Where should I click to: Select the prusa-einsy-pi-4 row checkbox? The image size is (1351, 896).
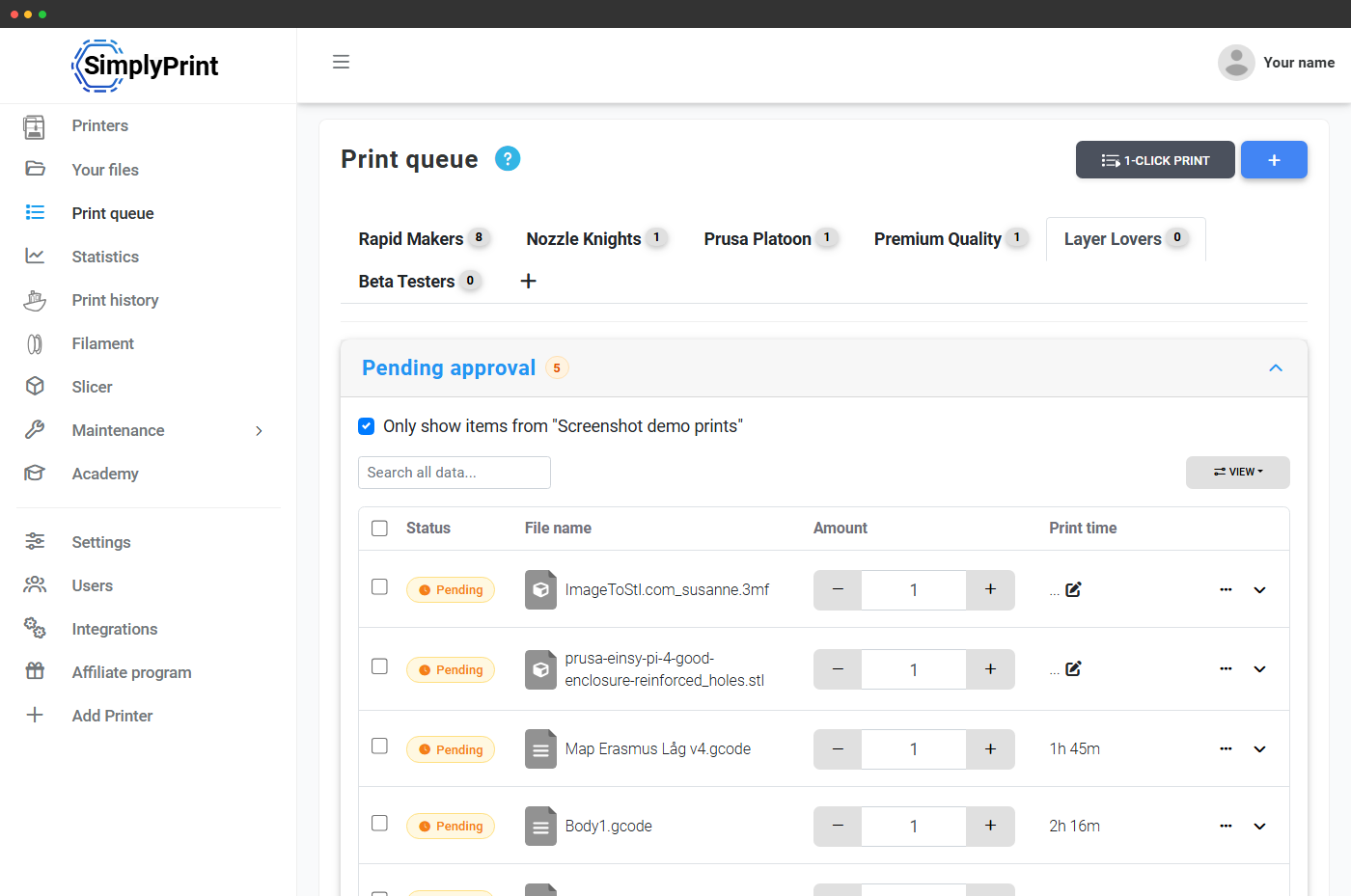point(379,666)
